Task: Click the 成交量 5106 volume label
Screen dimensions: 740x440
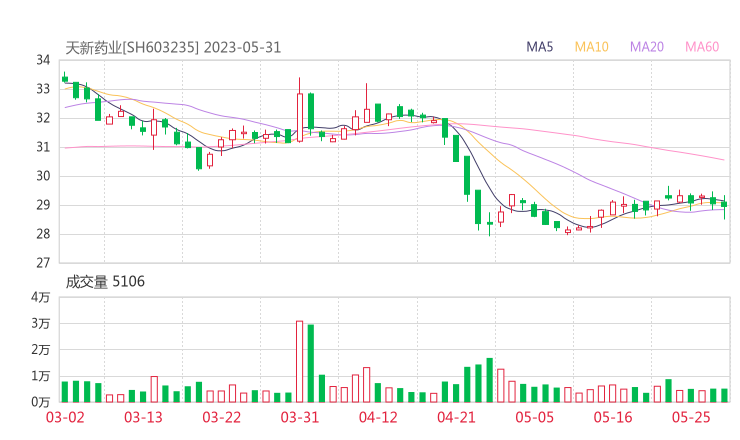Action: pyautogui.click(x=105, y=282)
